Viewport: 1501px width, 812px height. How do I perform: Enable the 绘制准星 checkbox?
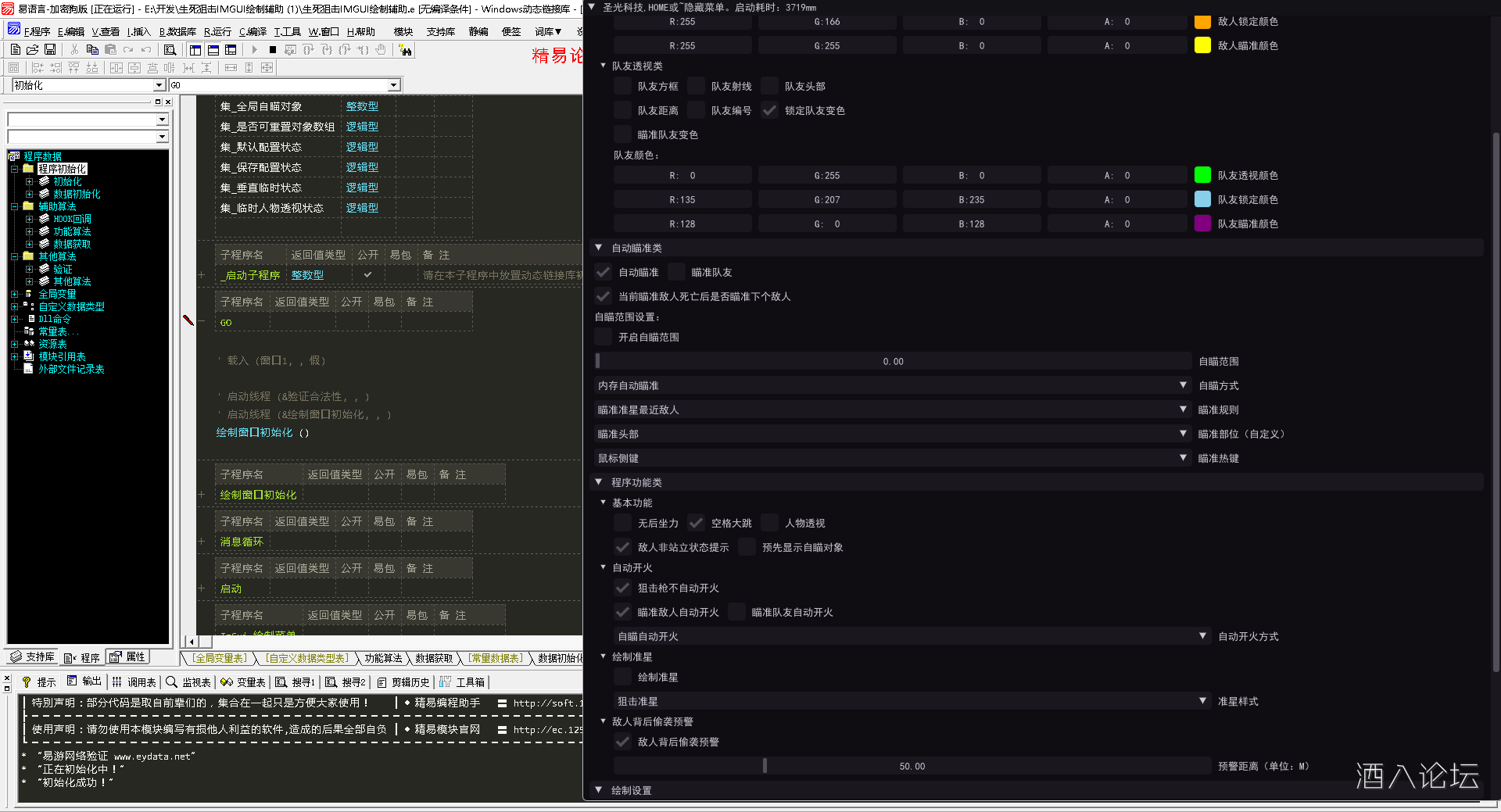point(622,677)
